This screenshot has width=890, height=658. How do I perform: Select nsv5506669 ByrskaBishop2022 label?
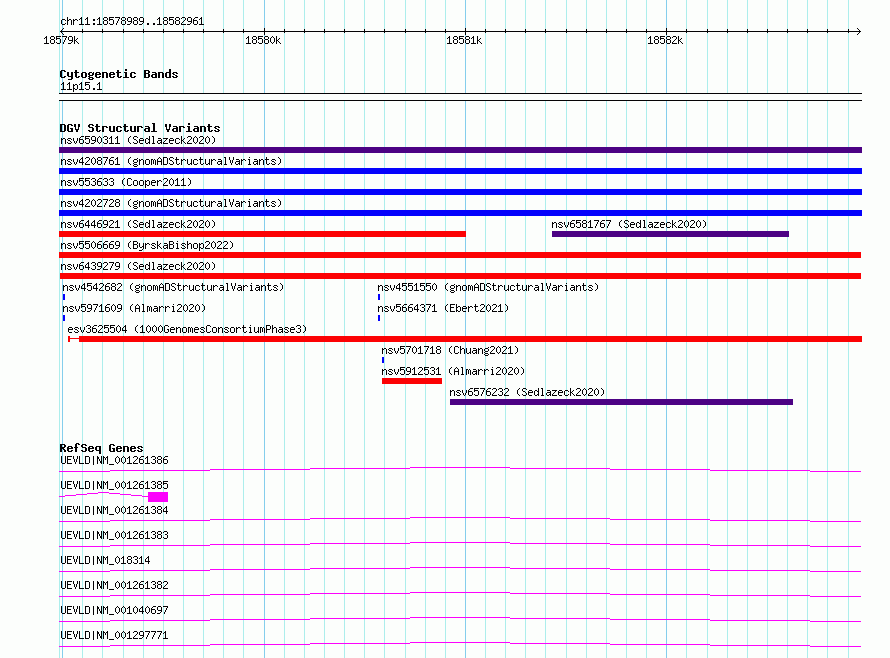(x=147, y=245)
